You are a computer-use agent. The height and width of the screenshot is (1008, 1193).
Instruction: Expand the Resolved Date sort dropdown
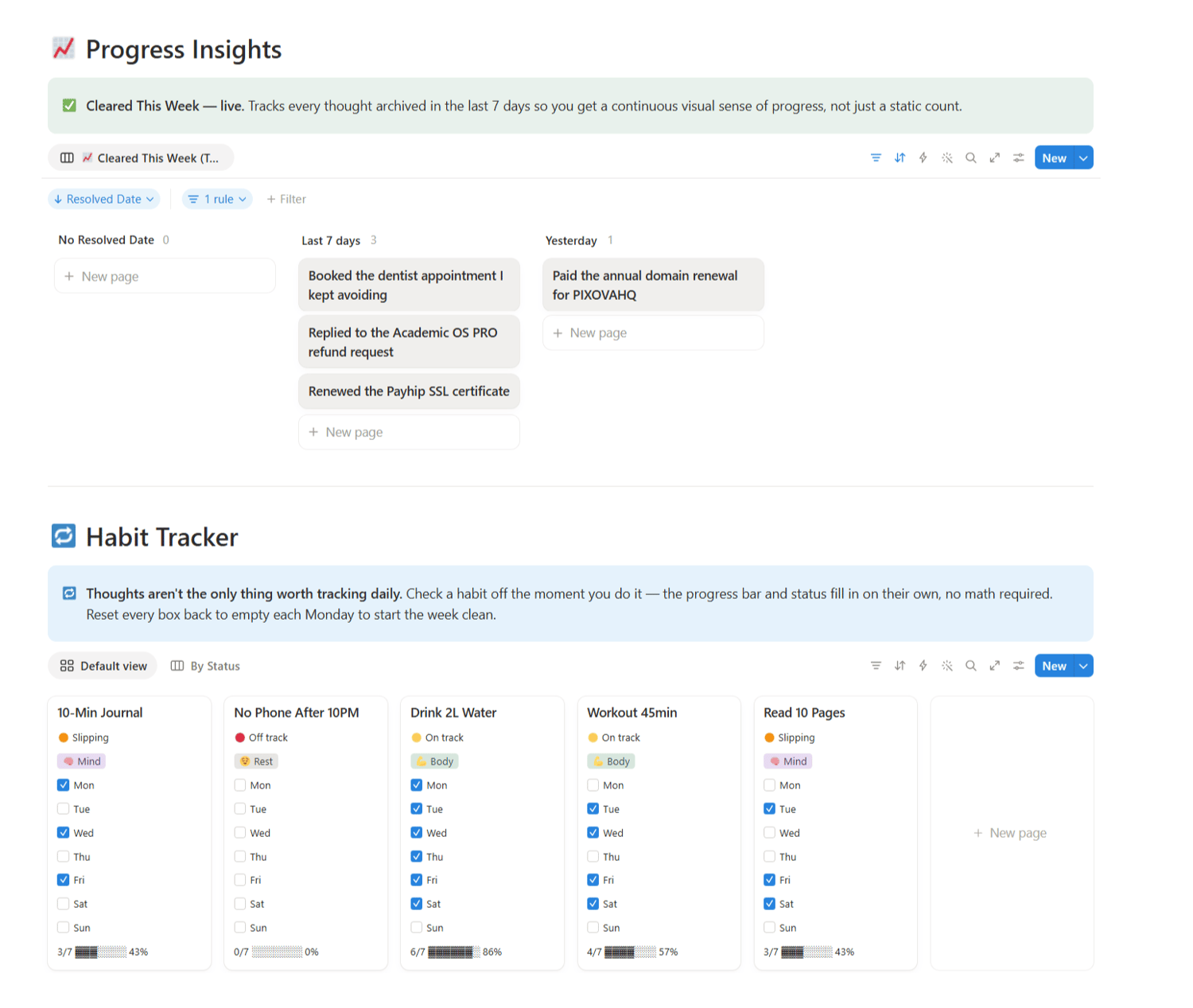[104, 199]
